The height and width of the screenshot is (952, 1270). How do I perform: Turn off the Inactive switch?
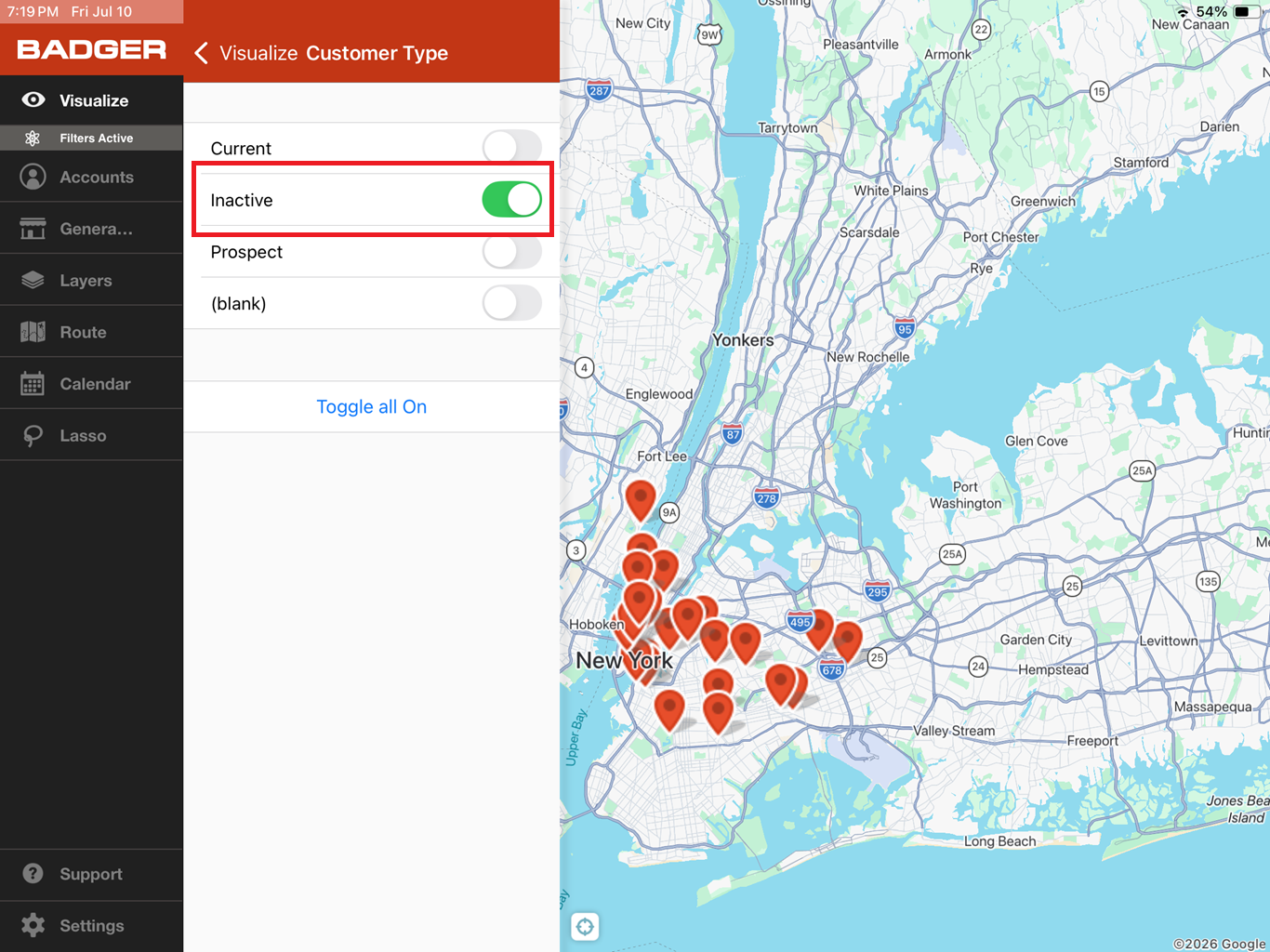click(511, 200)
